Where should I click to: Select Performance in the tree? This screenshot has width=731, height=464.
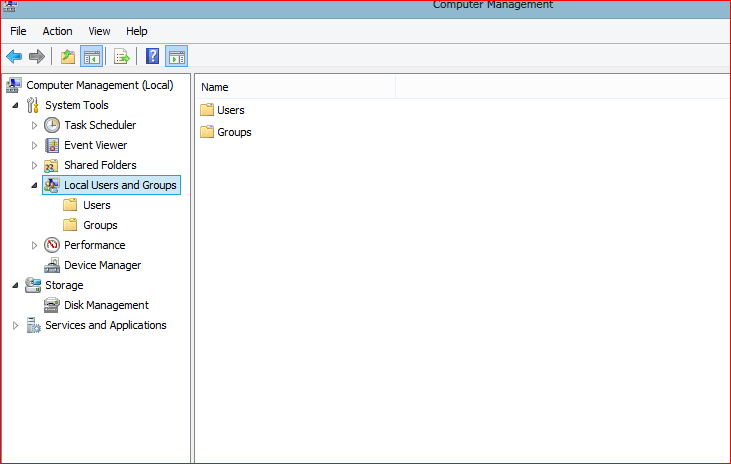click(95, 245)
